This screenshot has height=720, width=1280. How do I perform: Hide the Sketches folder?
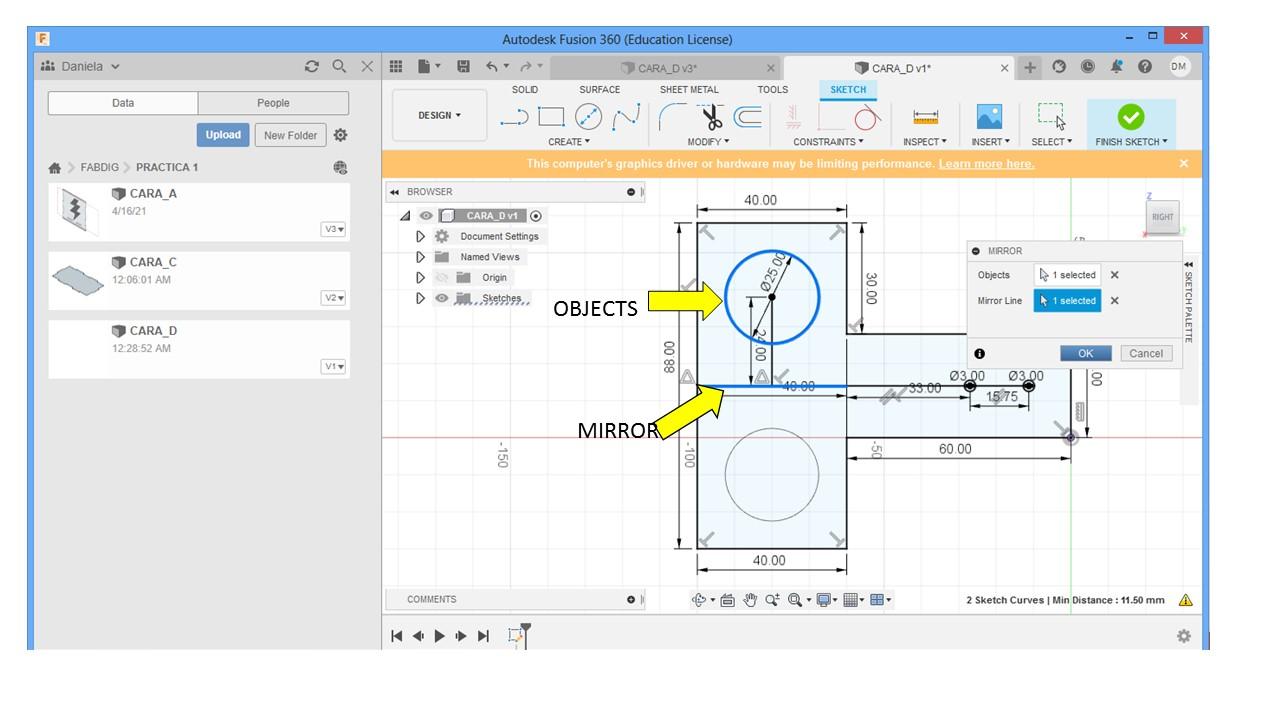tap(442, 298)
